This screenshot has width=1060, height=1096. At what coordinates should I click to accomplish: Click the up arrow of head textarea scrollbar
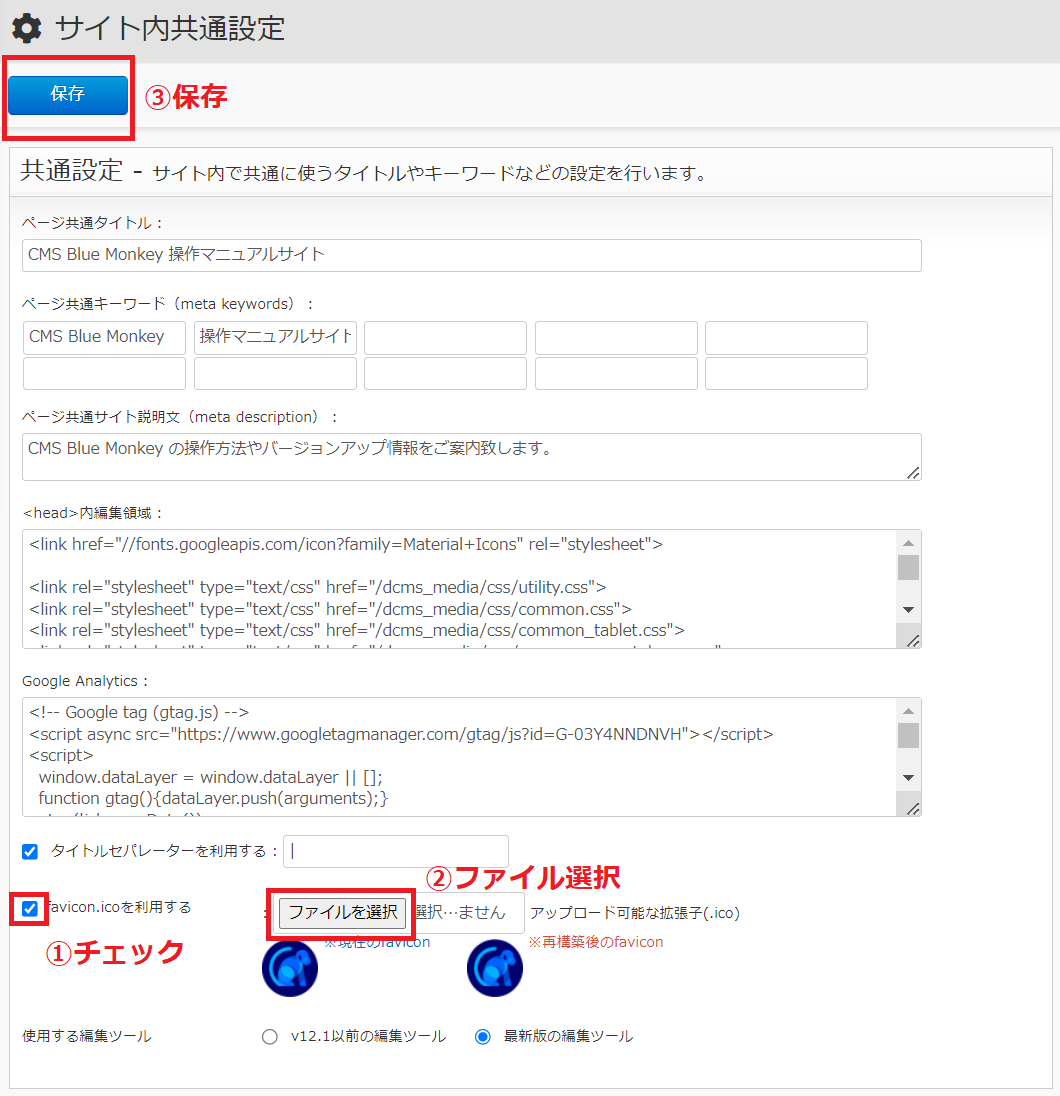tap(908, 543)
